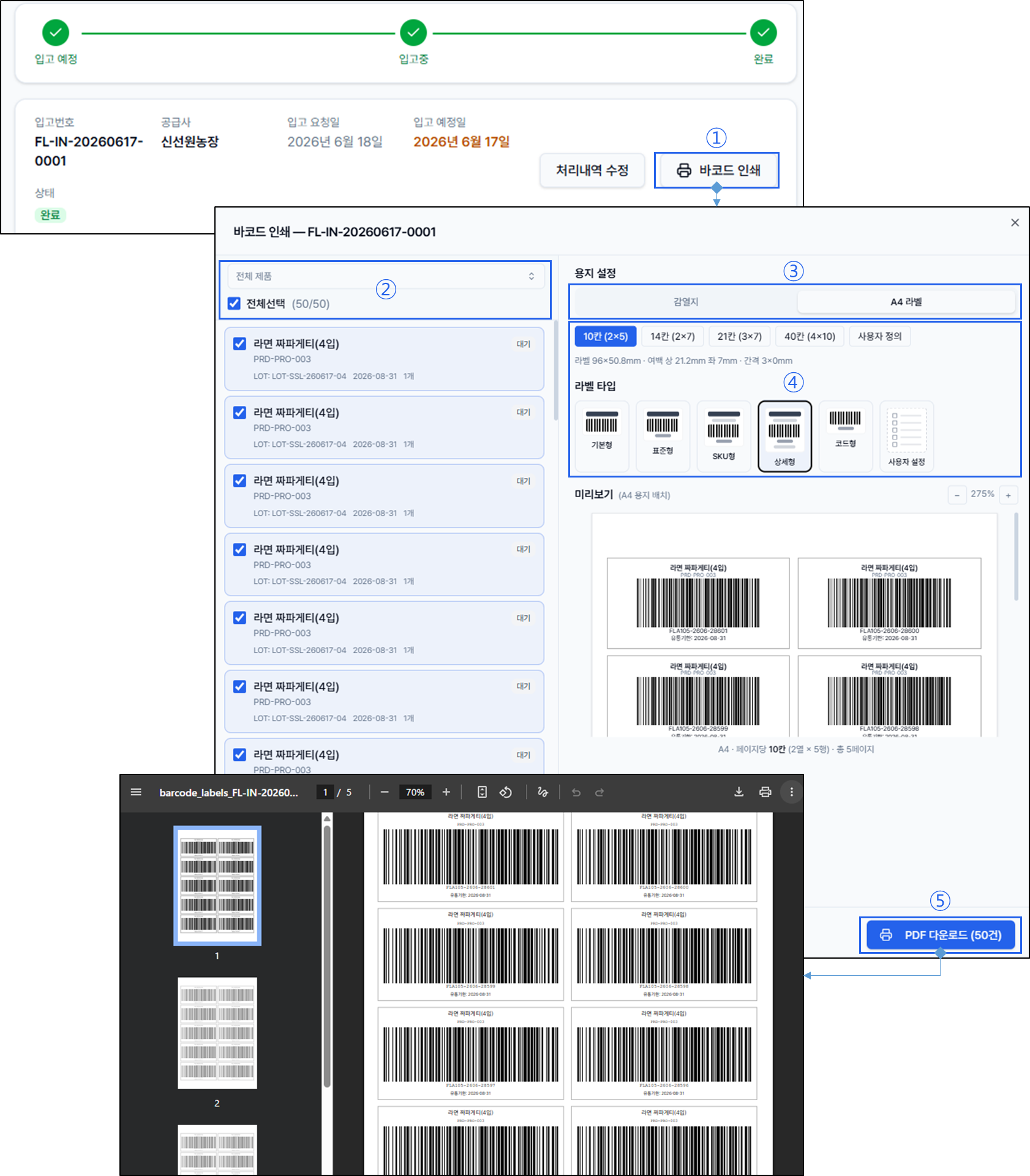This screenshot has height=1176, width=1030.
Task: Open the PDF viewer more-options menu
Action: pyautogui.click(x=792, y=792)
